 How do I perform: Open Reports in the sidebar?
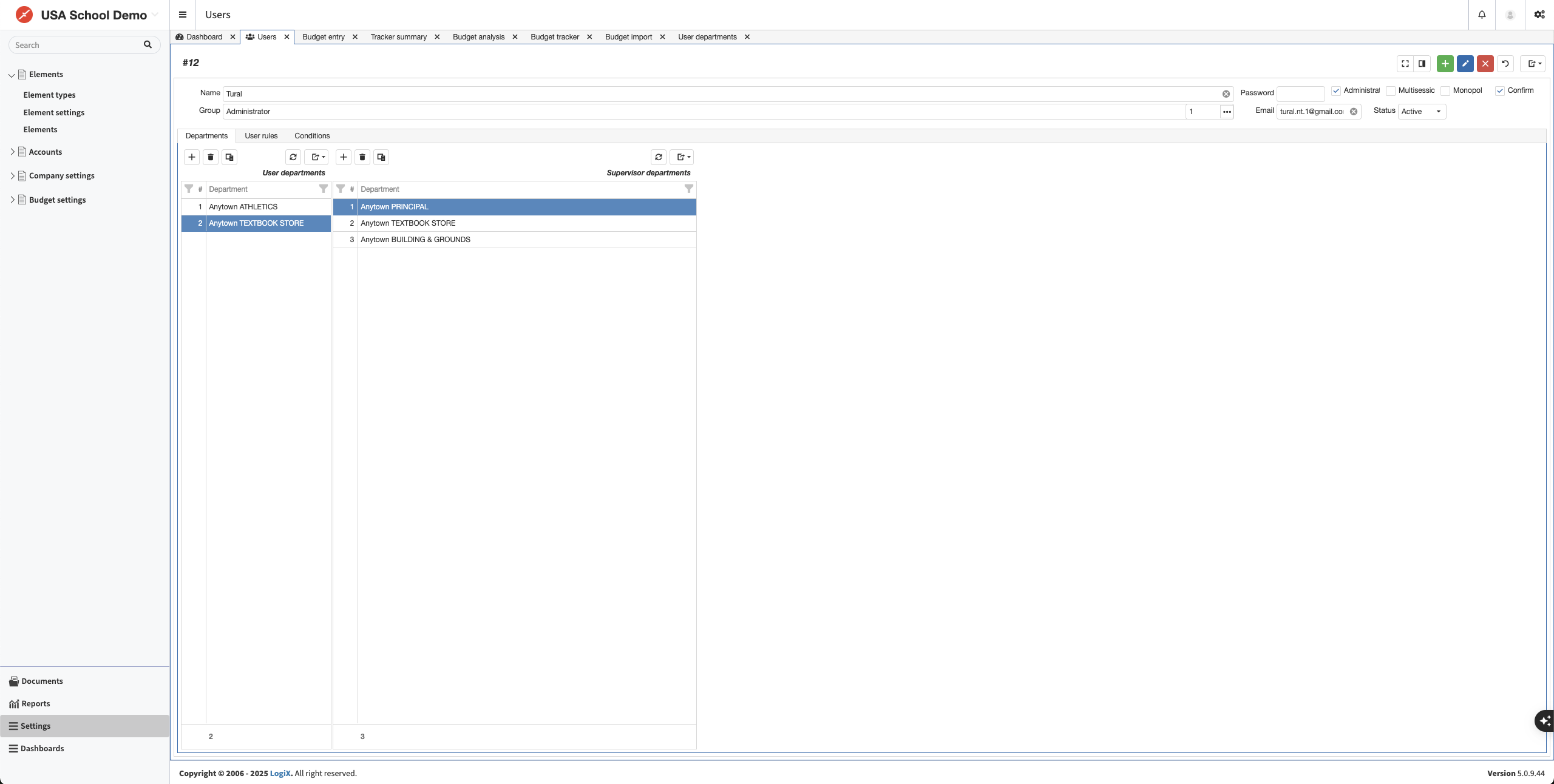point(36,703)
